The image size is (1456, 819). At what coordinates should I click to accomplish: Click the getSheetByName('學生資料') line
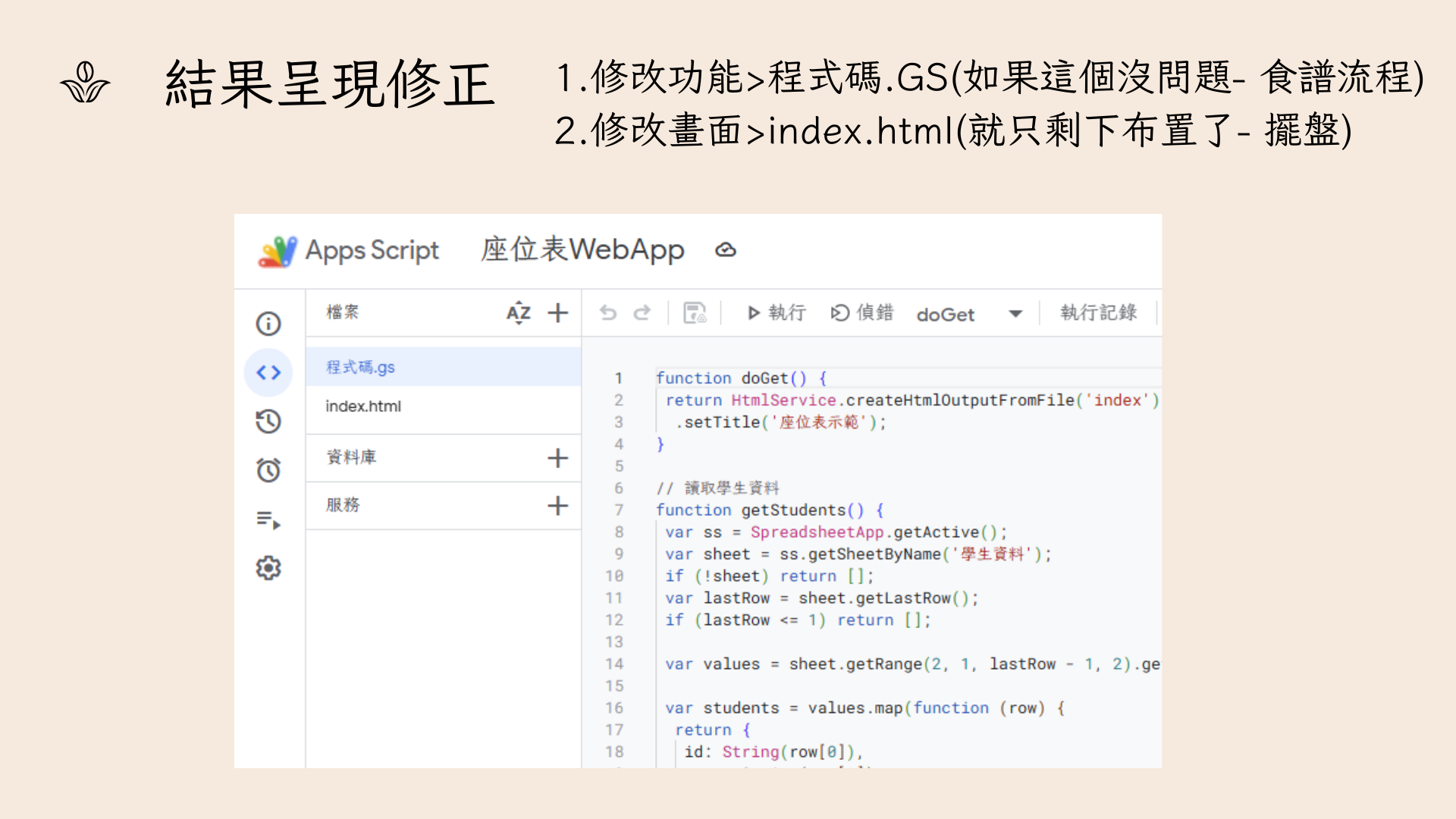click(x=858, y=554)
